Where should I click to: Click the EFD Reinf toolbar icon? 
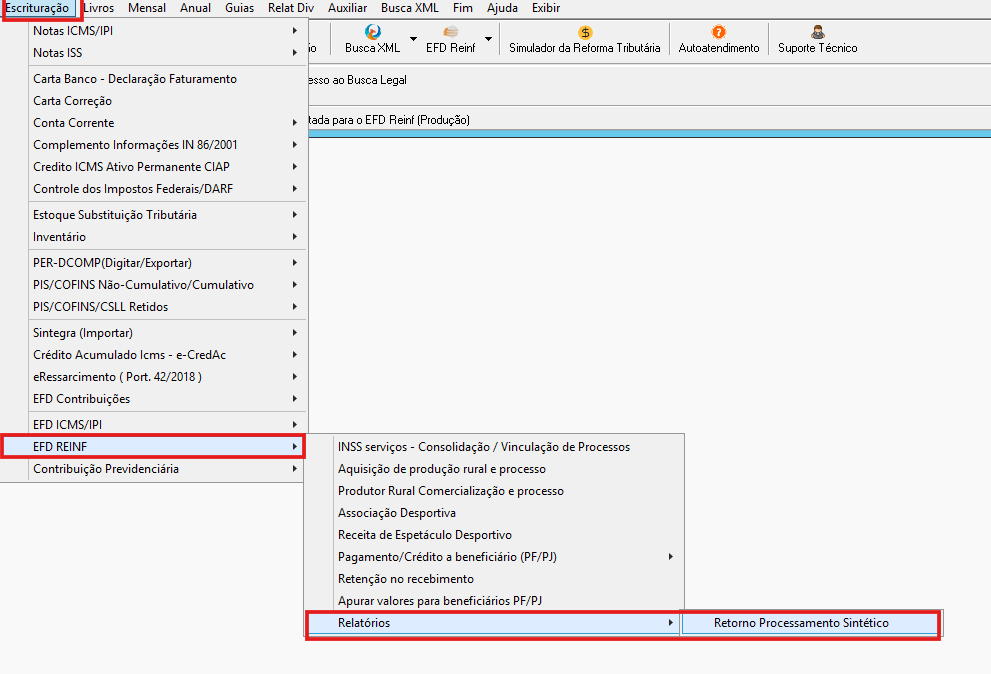coord(450,32)
